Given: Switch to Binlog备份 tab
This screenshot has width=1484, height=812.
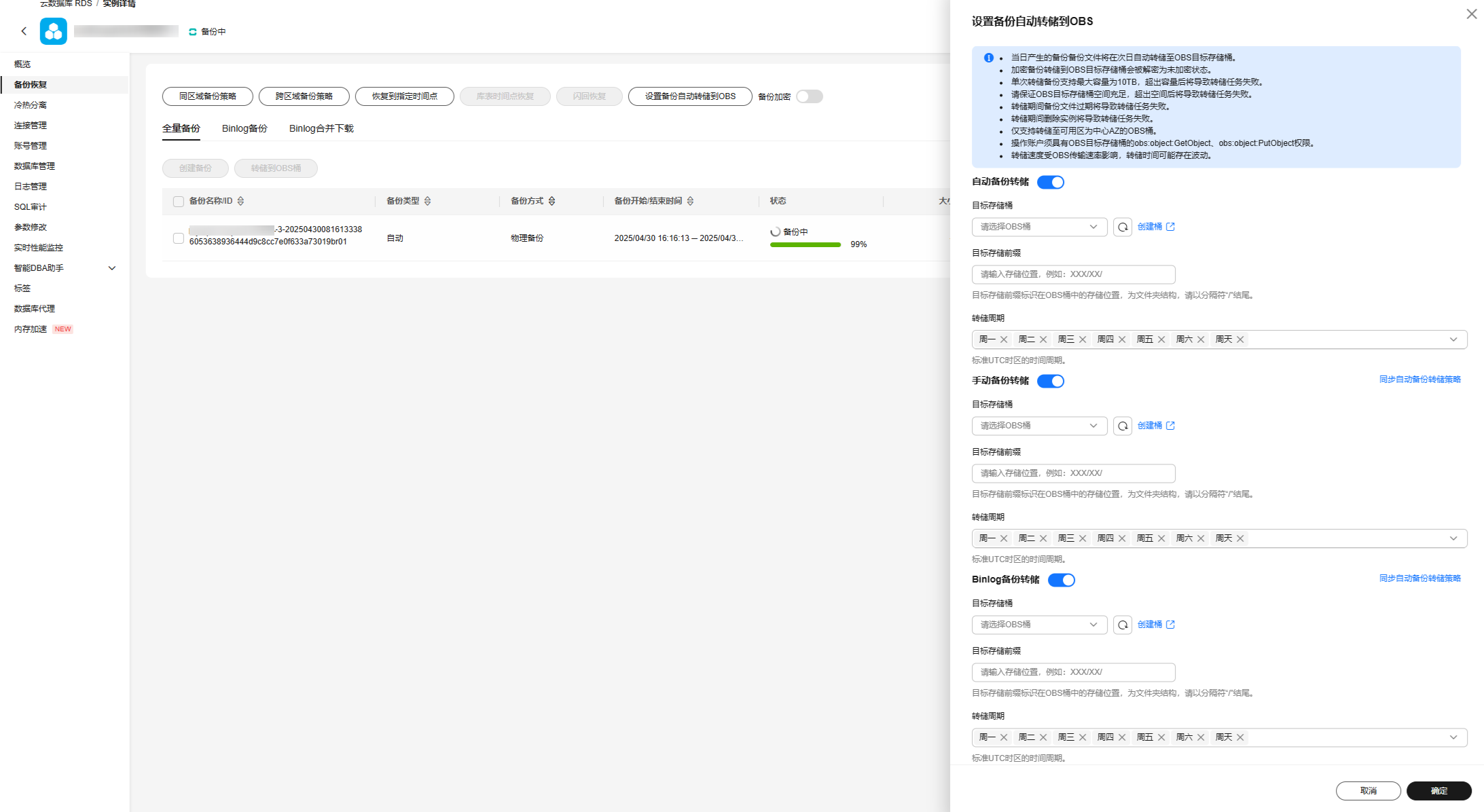Looking at the screenshot, I should click(x=245, y=128).
